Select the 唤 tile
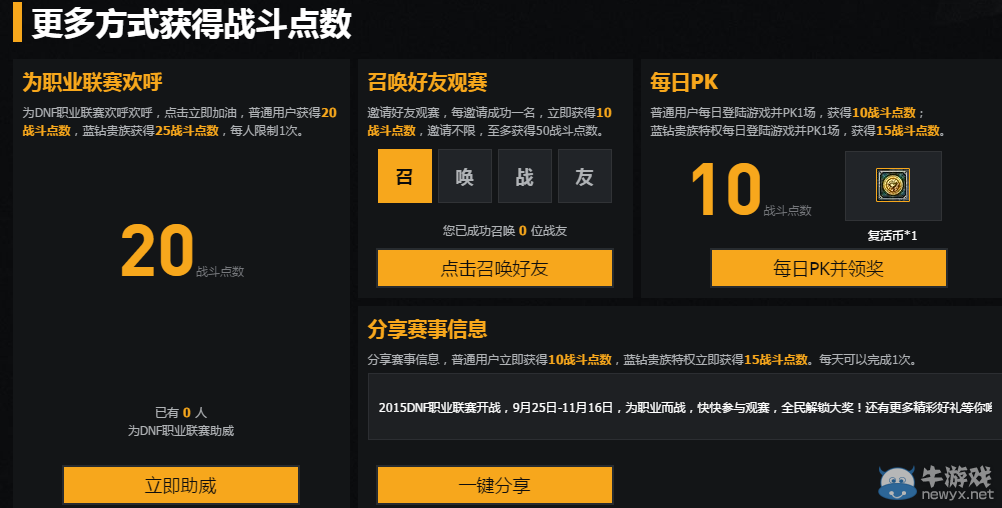 click(465, 176)
